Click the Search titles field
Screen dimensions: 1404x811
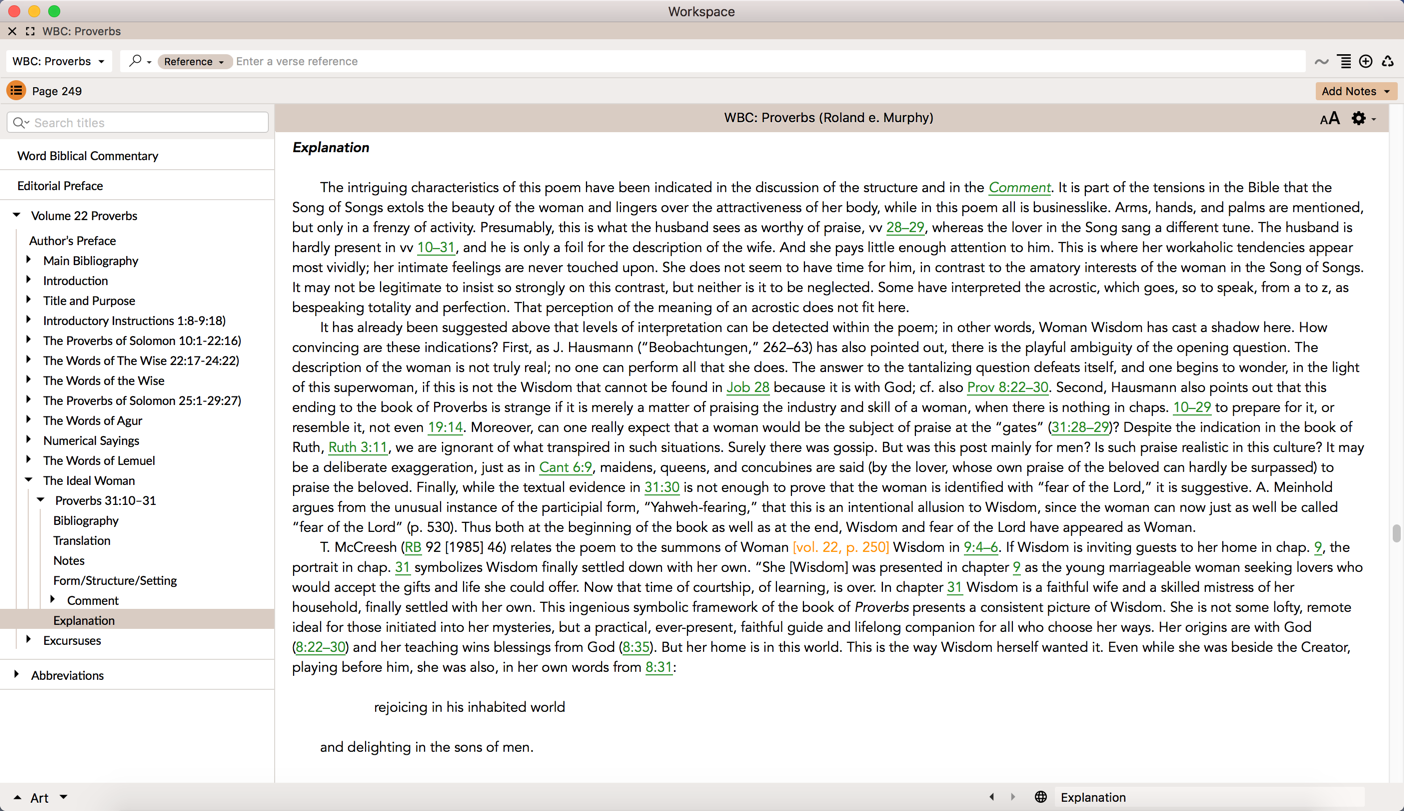tap(138, 122)
